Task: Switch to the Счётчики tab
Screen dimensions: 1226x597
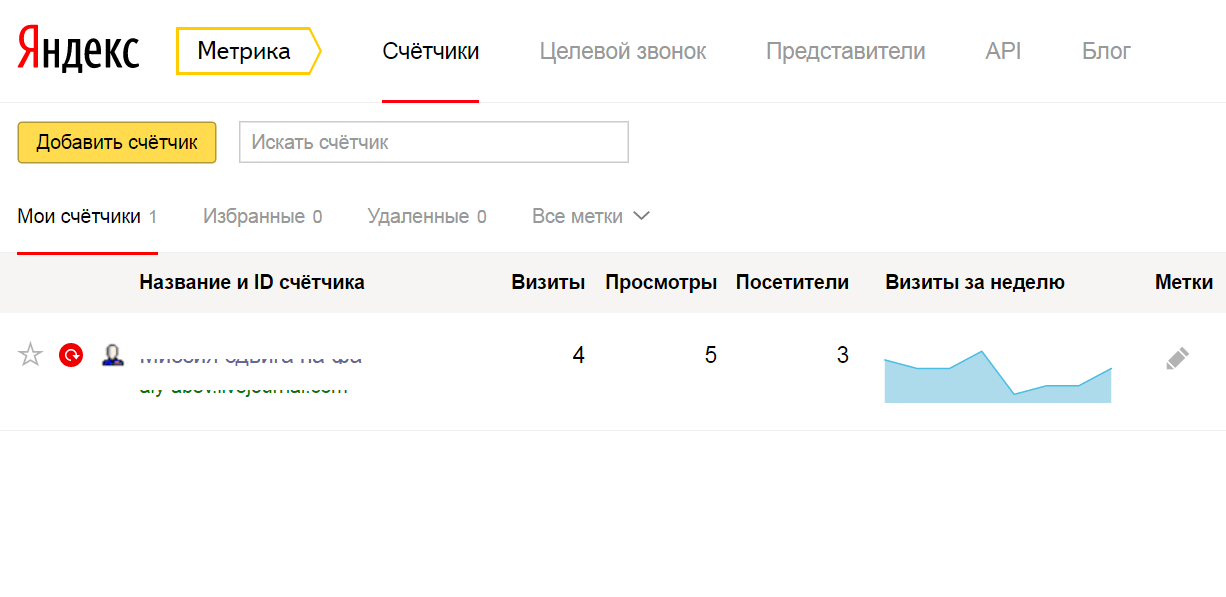Action: [x=431, y=51]
